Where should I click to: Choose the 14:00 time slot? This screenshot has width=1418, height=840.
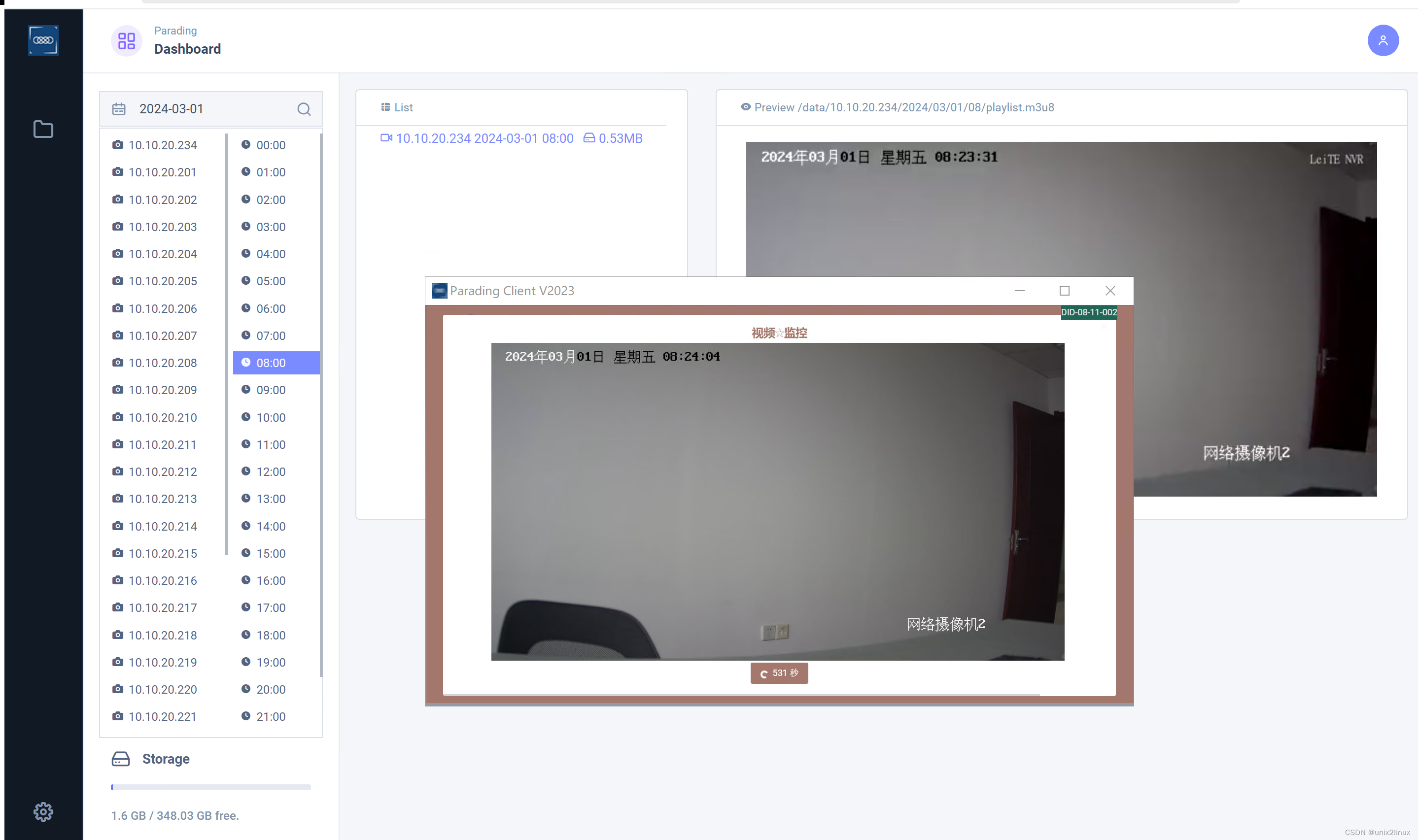tap(270, 526)
